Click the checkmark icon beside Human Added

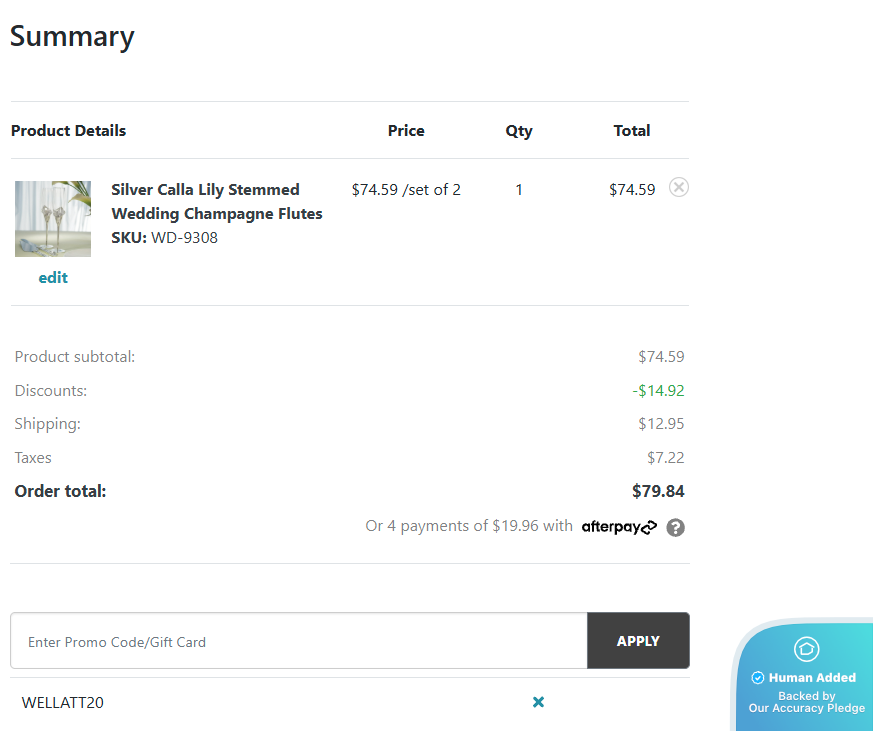[x=757, y=678]
